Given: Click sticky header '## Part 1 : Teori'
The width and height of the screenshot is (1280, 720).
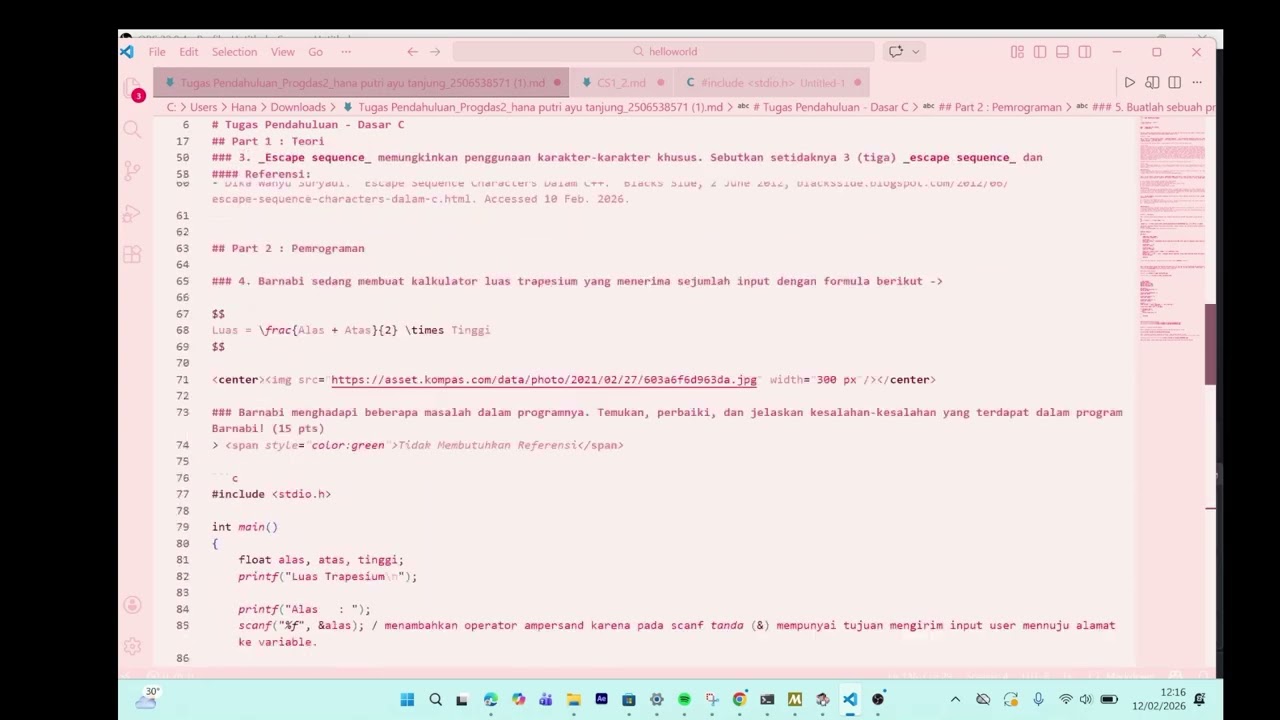Looking at the screenshot, I should point(267,141).
